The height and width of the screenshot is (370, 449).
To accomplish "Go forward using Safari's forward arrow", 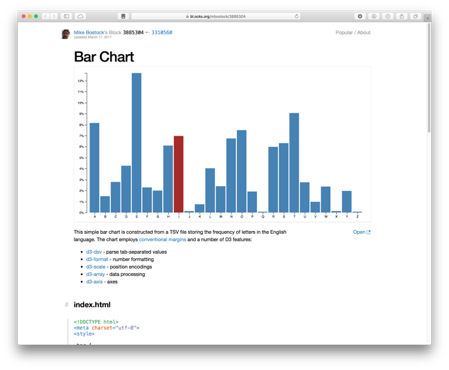I will (x=54, y=16).
